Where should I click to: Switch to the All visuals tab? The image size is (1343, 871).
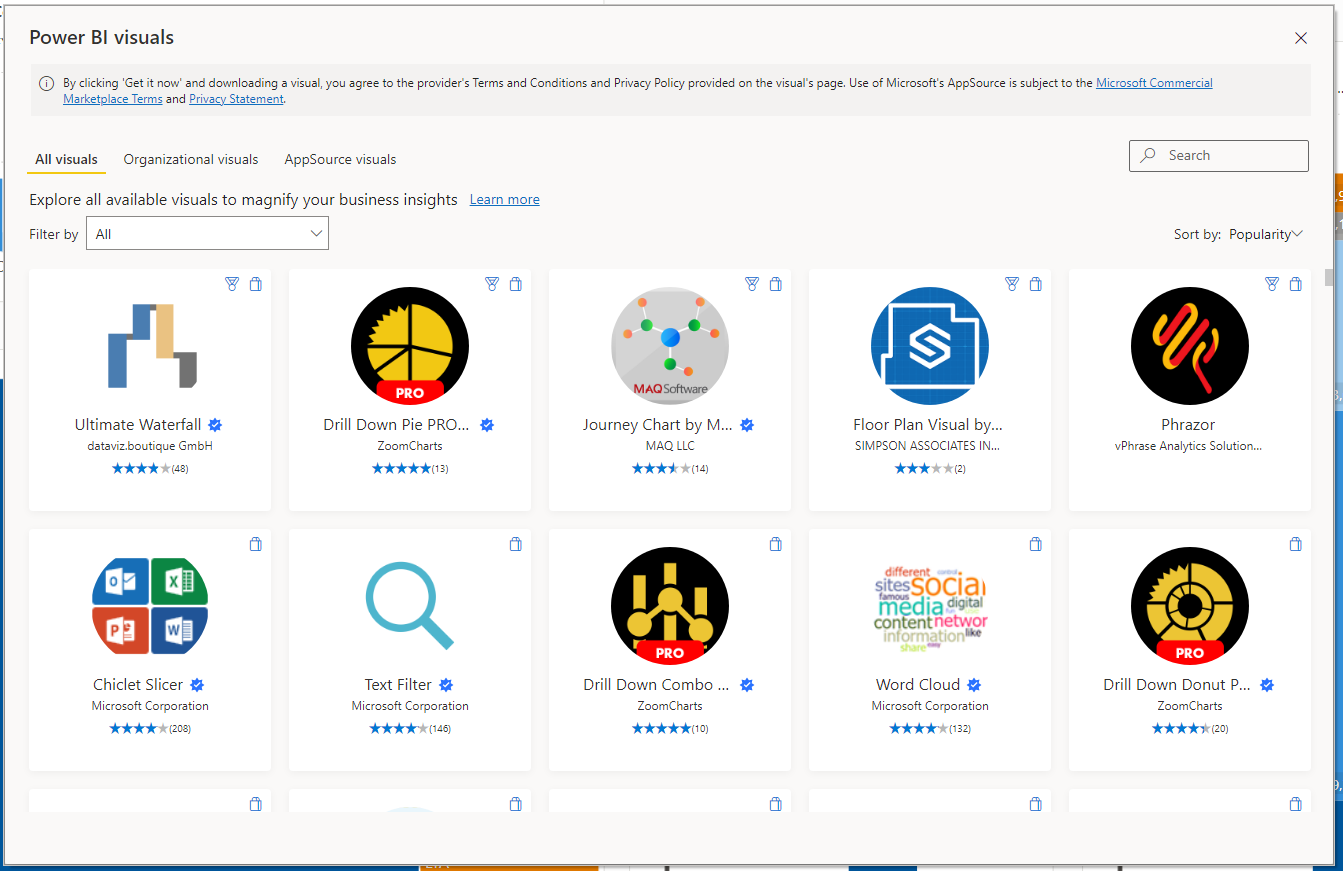(x=67, y=159)
